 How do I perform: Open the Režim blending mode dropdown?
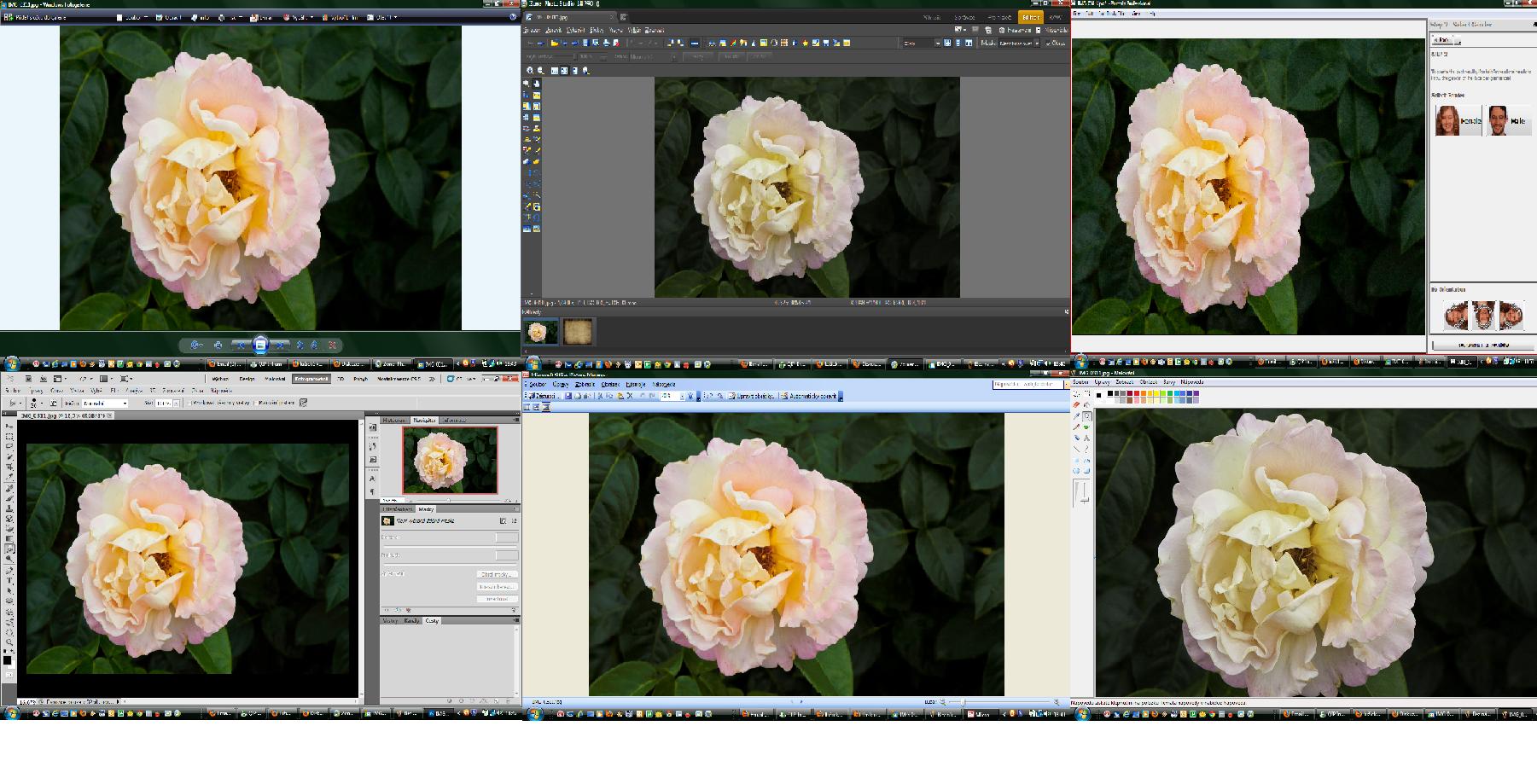coord(104,403)
